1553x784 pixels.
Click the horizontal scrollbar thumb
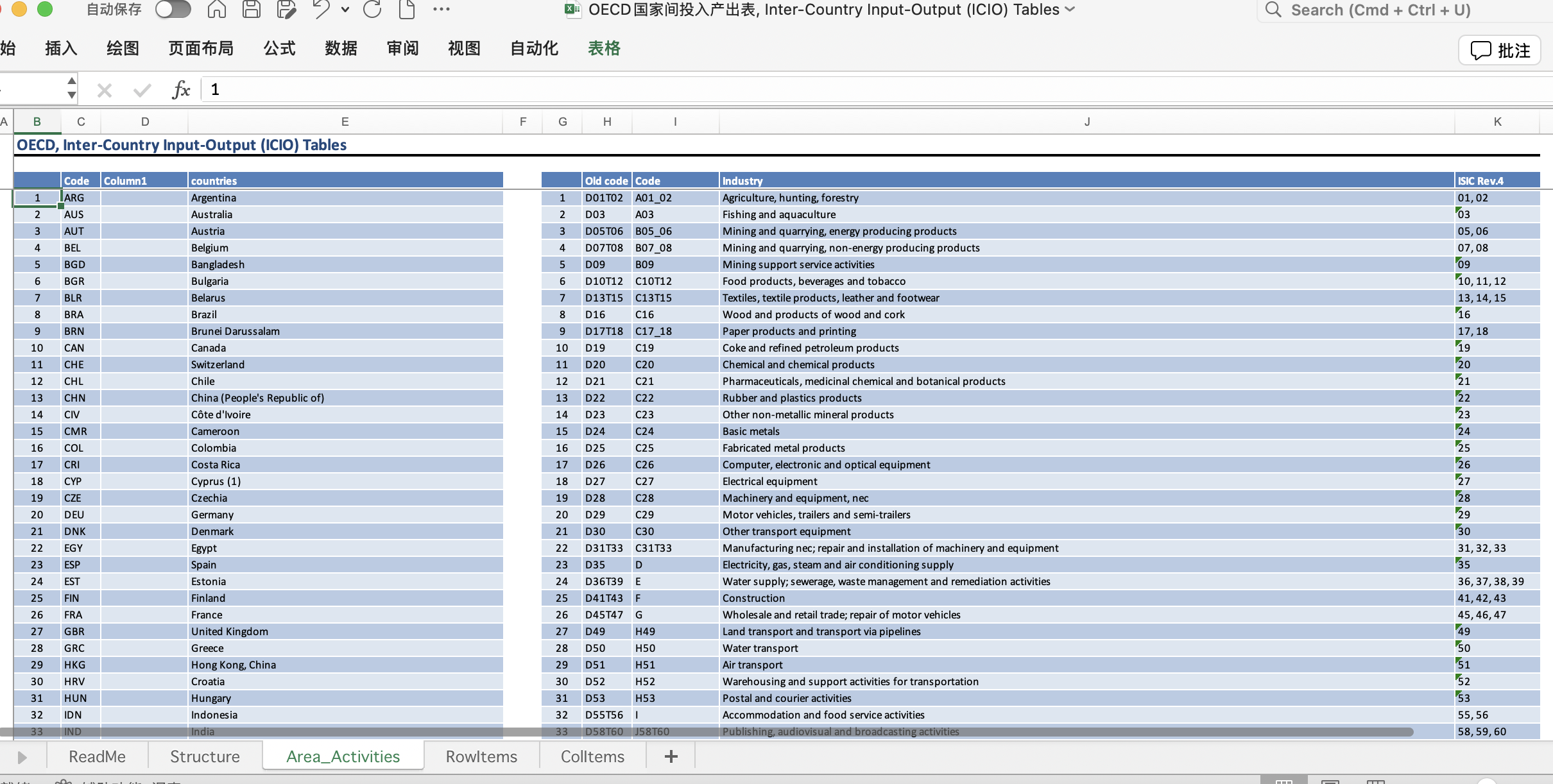706,732
